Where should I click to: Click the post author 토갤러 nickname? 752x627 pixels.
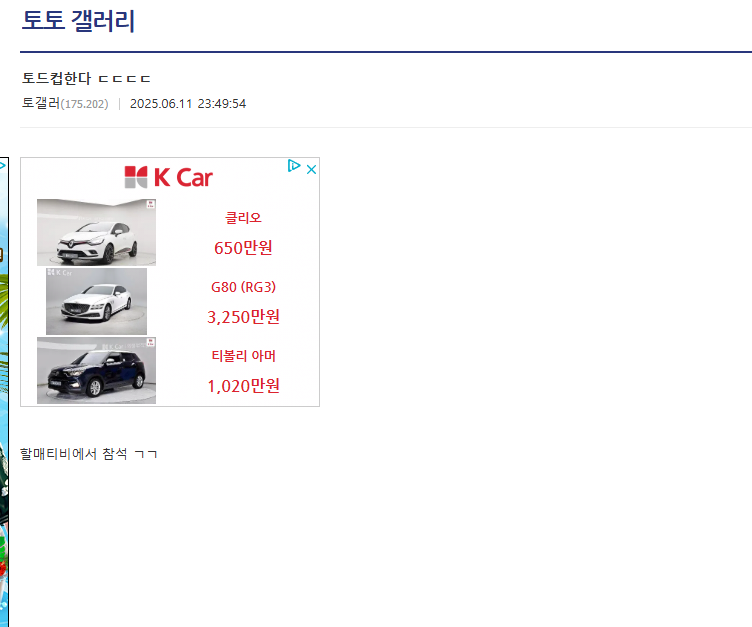point(41,103)
